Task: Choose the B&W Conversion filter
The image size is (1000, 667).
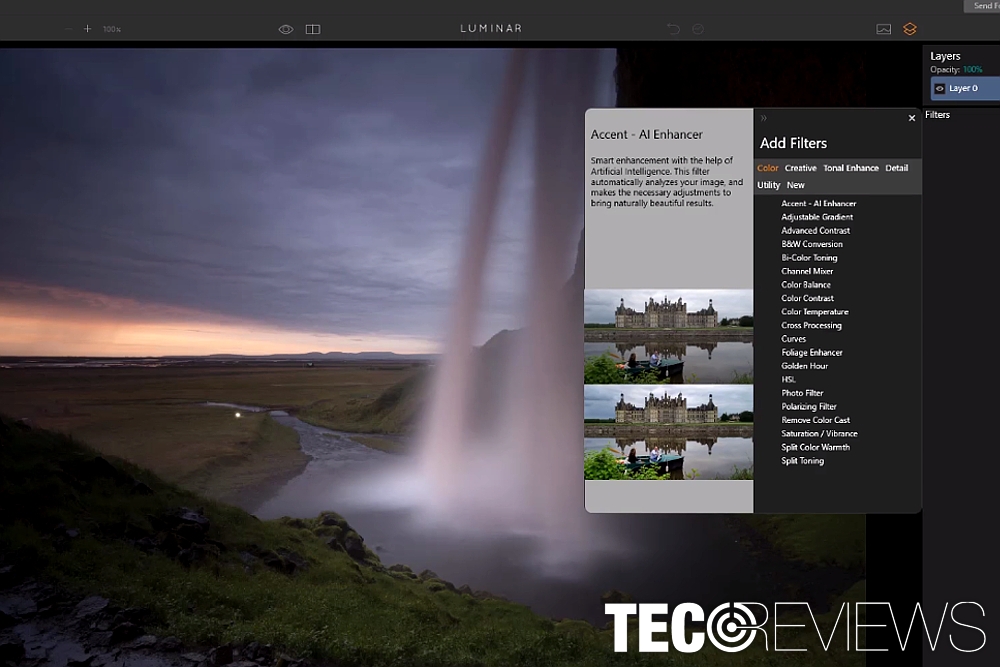Action: (812, 244)
